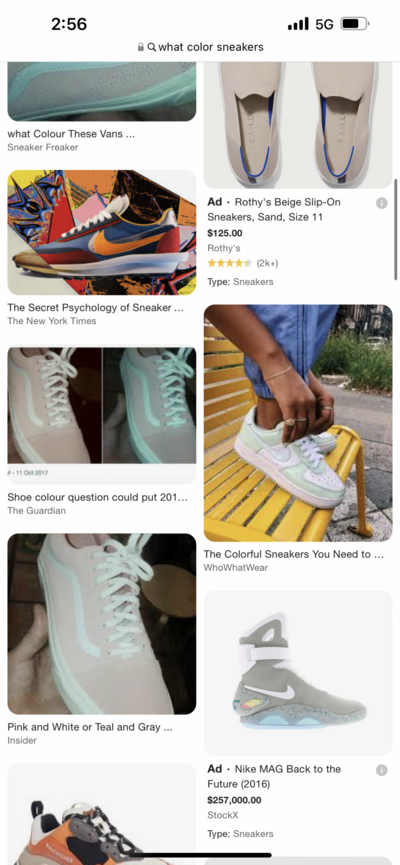
Task: Open 'The Secret Psychology of Sneaker' link
Action: 95,308
